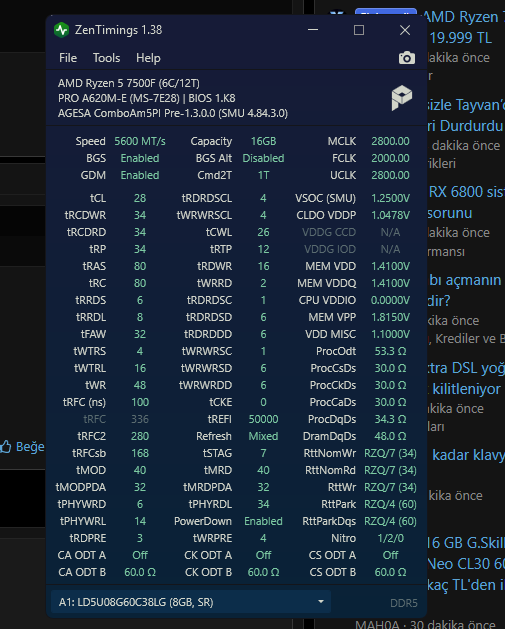Image resolution: width=505 pixels, height=629 pixels.
Task: Click the tCL value '28'
Action: (140, 198)
